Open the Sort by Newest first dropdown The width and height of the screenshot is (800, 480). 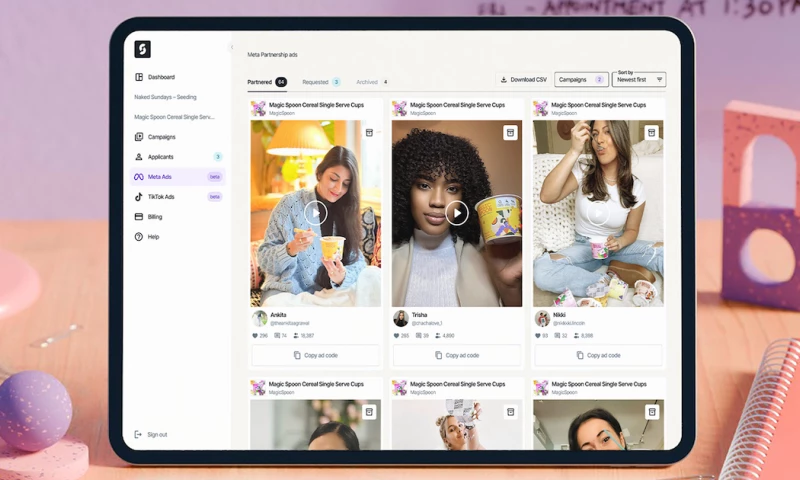(x=639, y=79)
